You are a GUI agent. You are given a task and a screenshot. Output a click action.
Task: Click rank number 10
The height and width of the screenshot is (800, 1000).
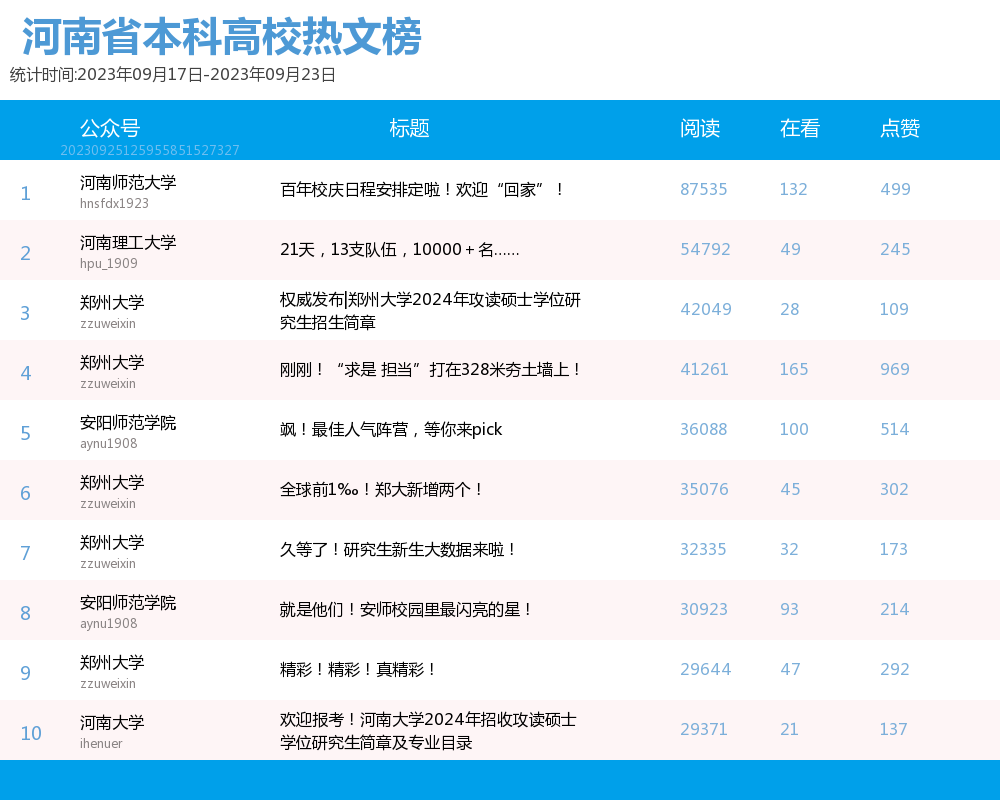coord(31,733)
